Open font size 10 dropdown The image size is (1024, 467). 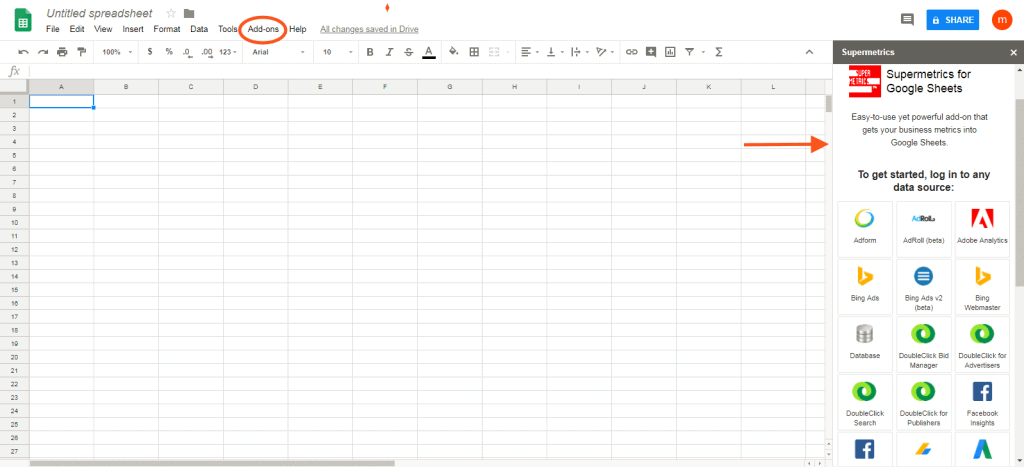tap(338, 52)
